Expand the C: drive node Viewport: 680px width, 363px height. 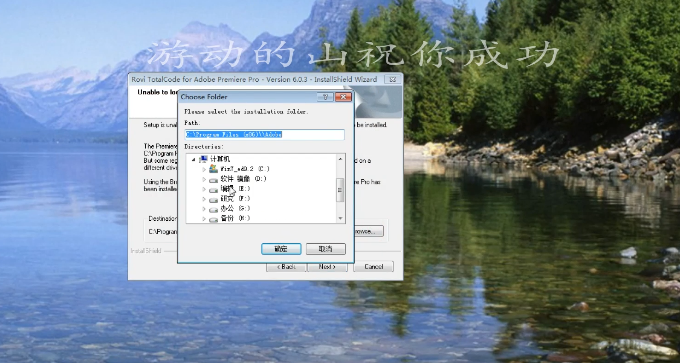coord(204,169)
